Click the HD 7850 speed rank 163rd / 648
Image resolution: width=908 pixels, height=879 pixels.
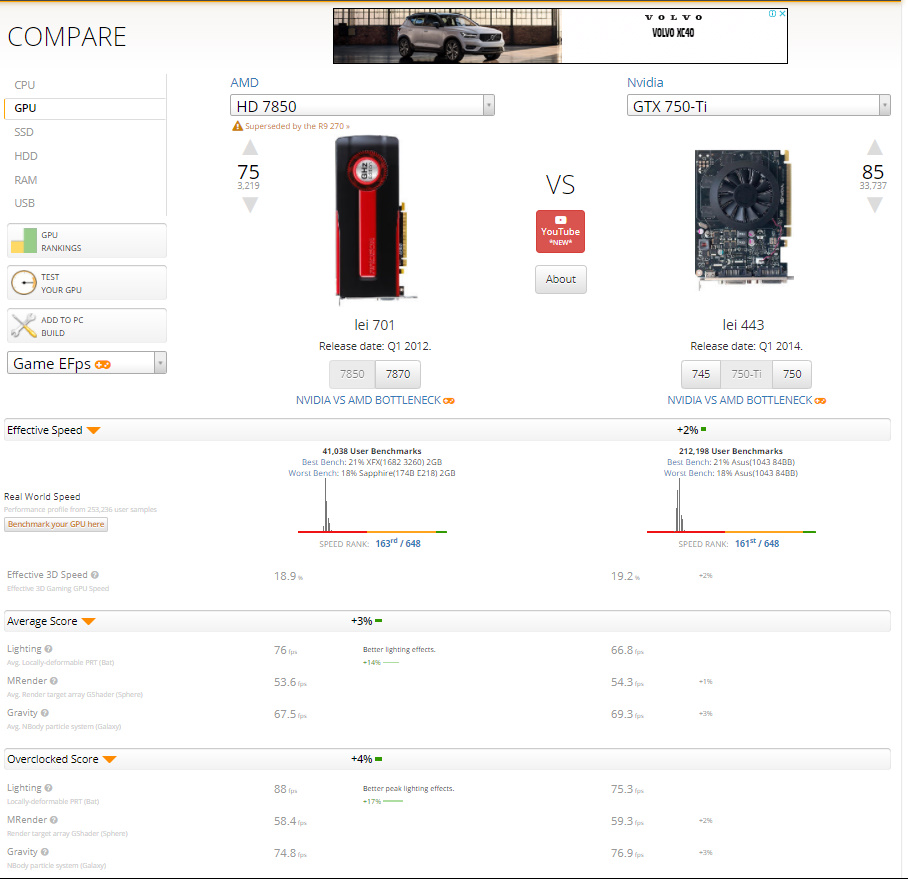[x=398, y=544]
